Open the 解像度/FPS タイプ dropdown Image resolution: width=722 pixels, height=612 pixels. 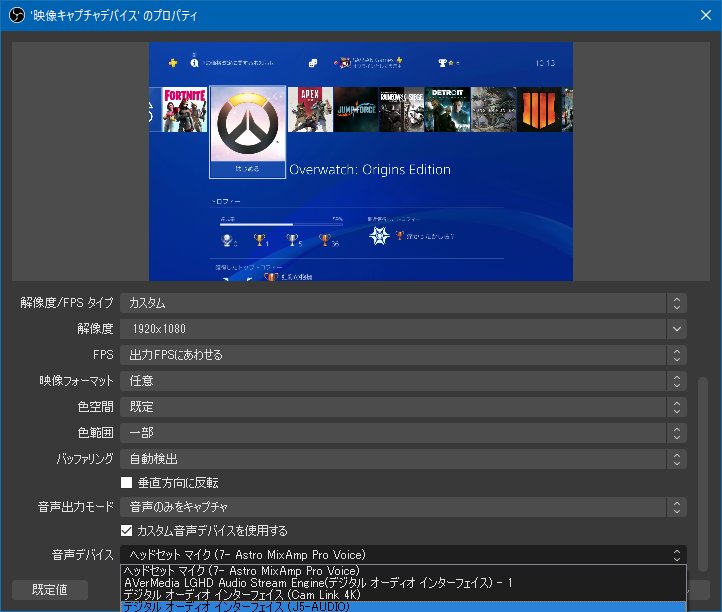pos(403,303)
